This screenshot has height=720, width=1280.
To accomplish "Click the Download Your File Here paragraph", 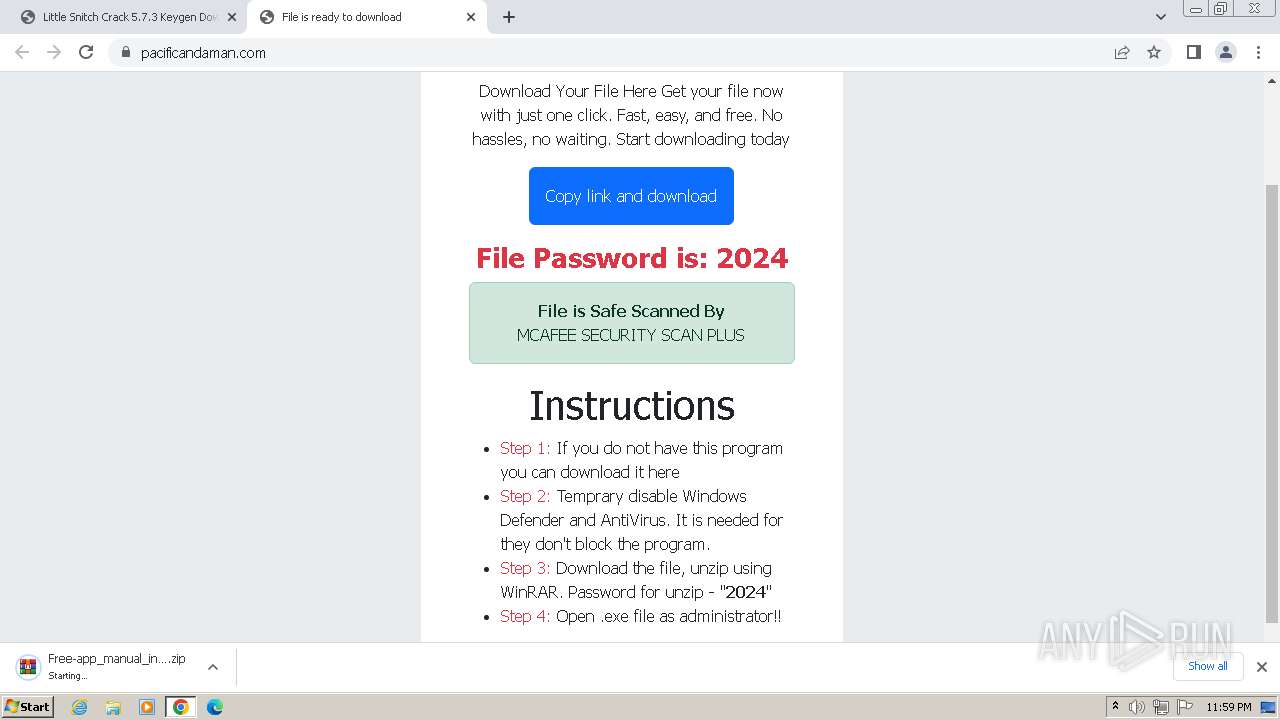I will point(631,115).
